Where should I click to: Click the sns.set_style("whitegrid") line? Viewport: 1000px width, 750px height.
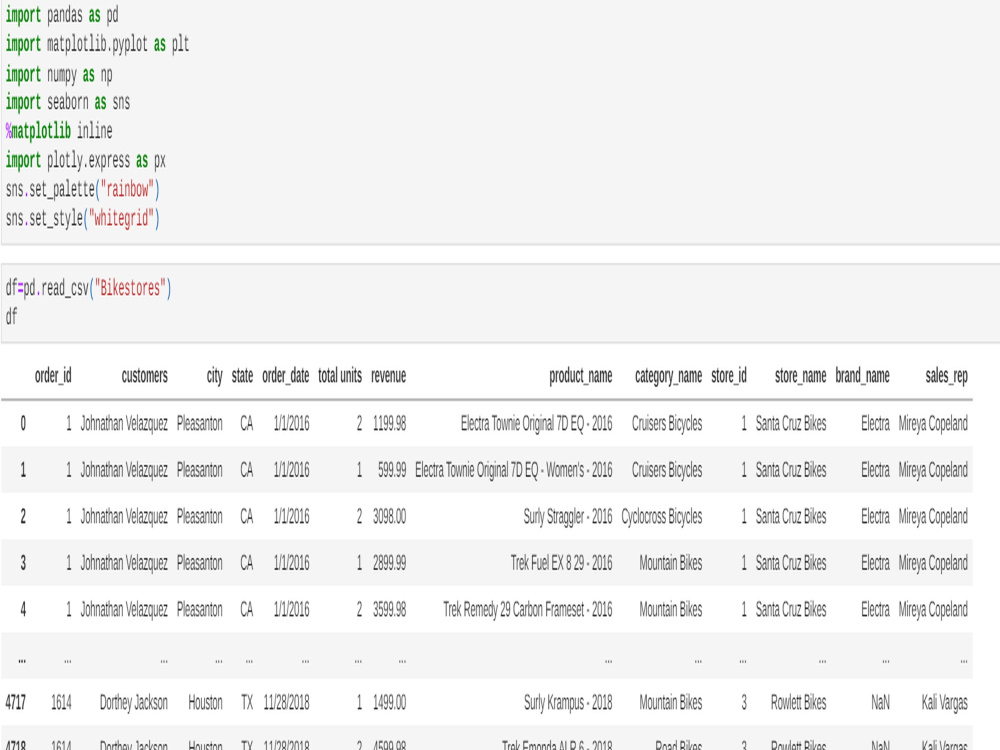click(x=82, y=218)
